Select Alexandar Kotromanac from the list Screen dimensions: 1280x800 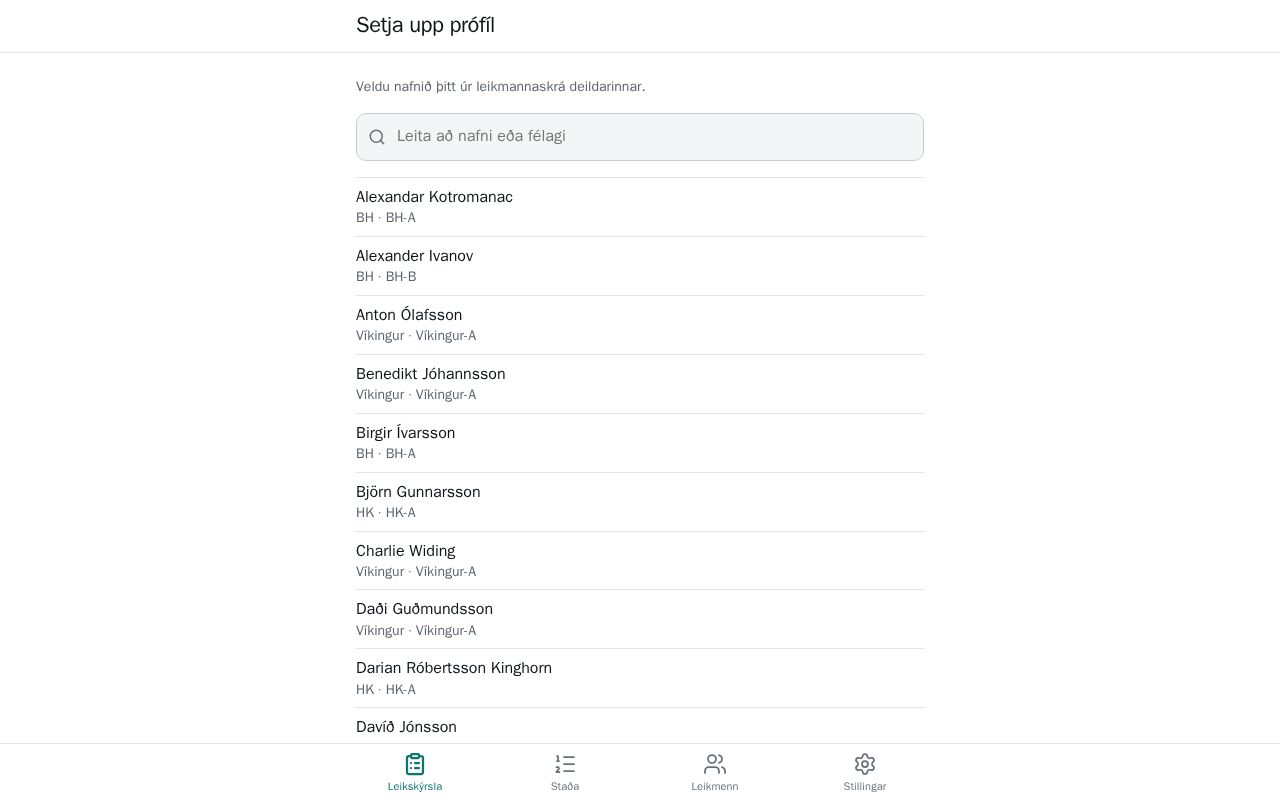[640, 207]
